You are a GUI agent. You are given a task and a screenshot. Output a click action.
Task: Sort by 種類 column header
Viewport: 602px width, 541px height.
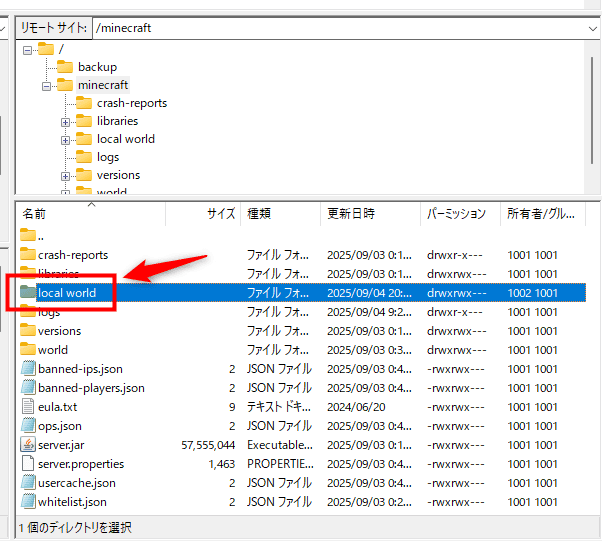tap(281, 213)
